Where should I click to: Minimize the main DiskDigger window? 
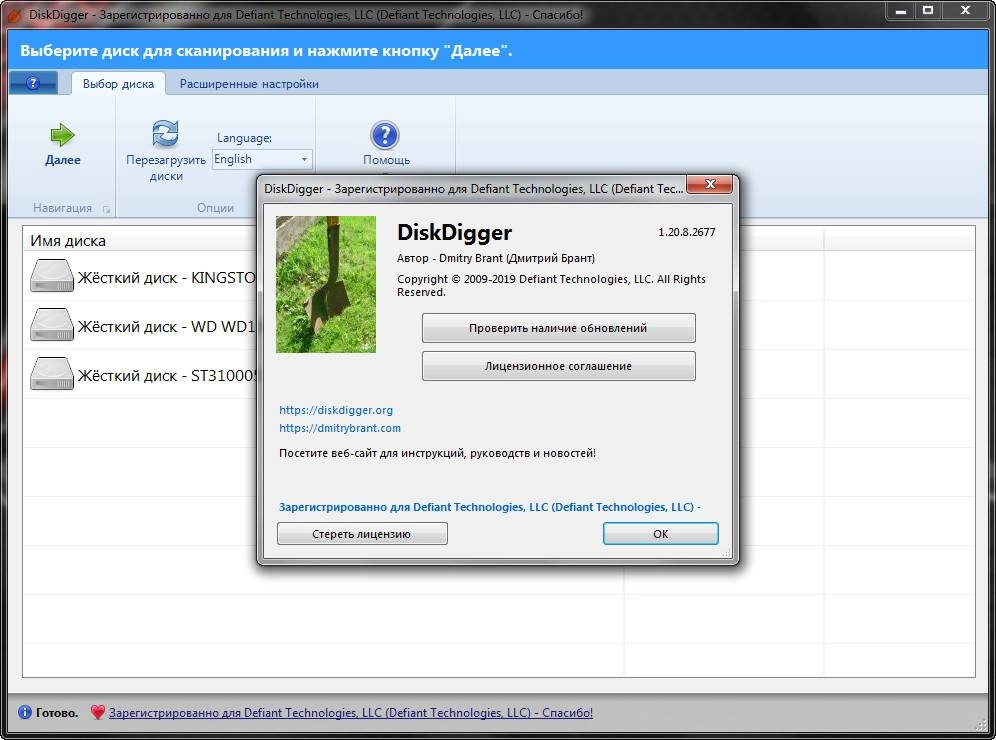(x=901, y=10)
